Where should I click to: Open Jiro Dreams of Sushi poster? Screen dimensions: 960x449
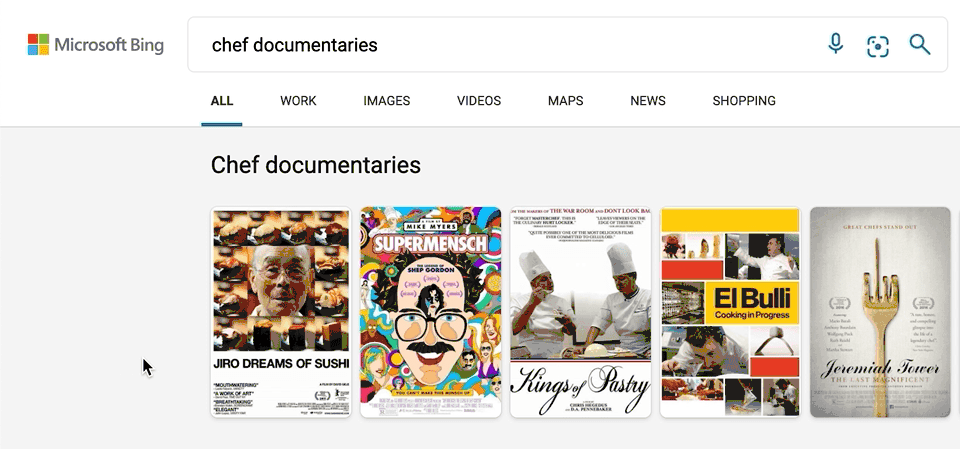pos(281,312)
